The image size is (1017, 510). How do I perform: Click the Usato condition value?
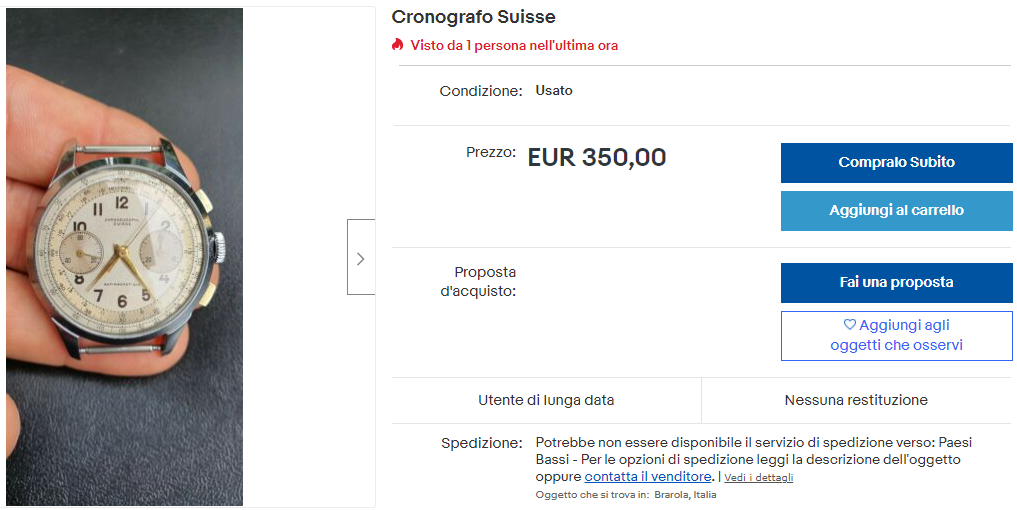coord(554,91)
